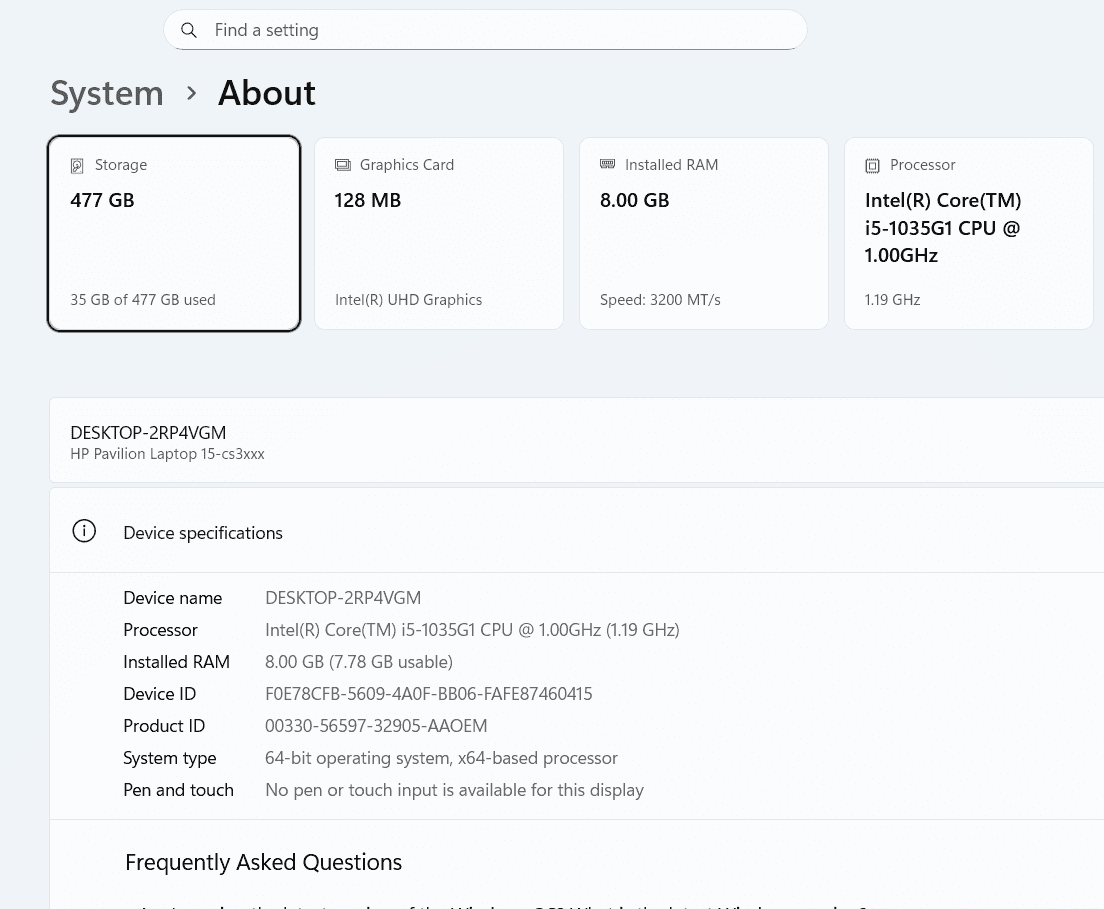Click the Product ID value 00330-56597-32905-AAOEM
Screen dimensions: 1104x909
pos(376,726)
